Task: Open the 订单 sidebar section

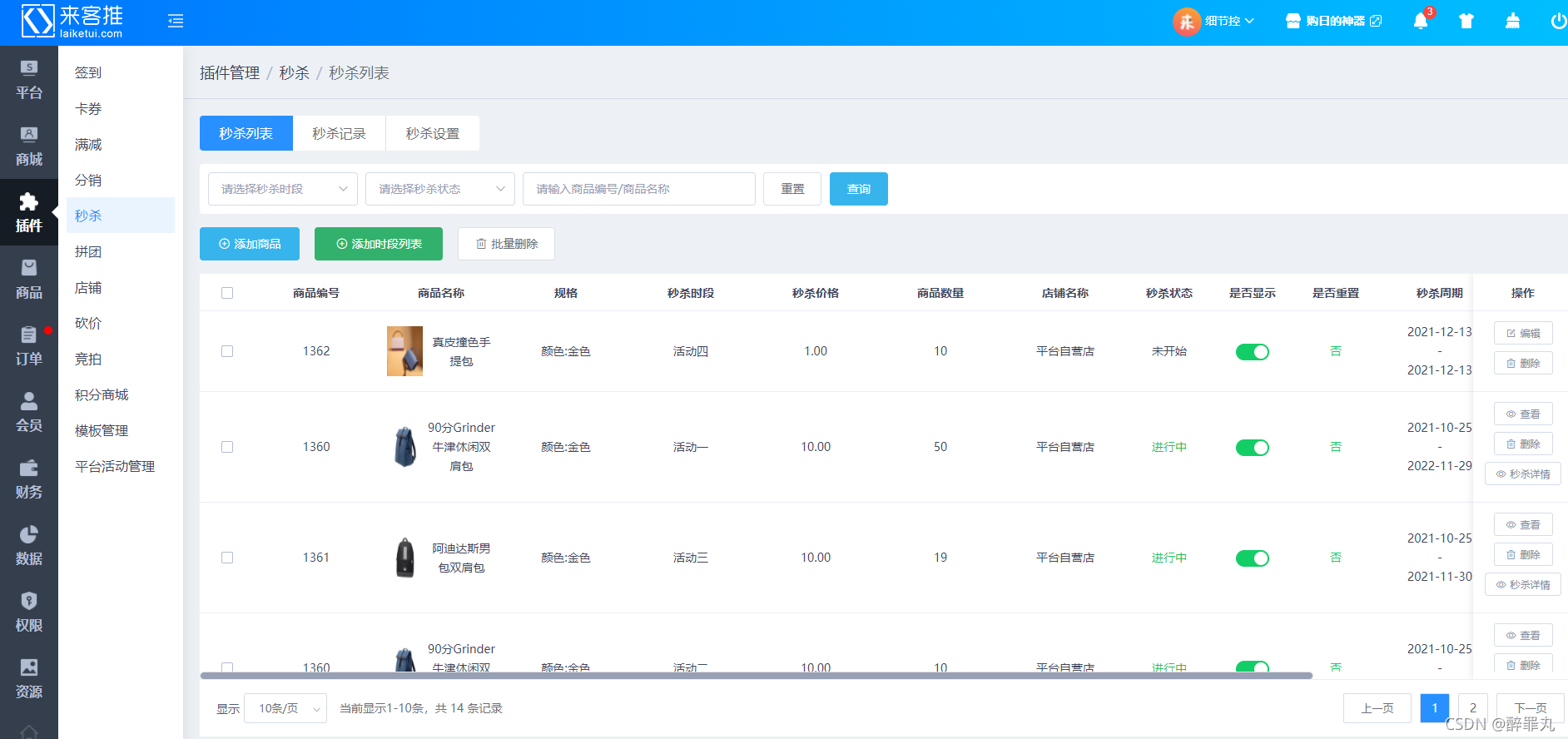Action: (x=29, y=346)
